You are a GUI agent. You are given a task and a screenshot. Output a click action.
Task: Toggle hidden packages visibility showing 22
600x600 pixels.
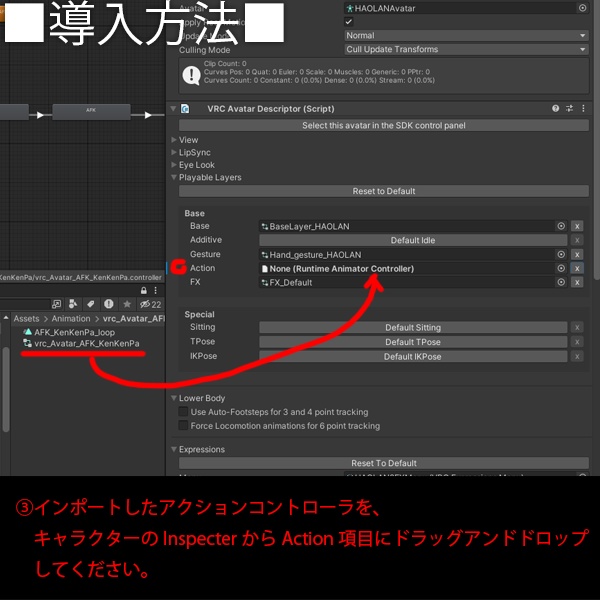click(x=150, y=305)
